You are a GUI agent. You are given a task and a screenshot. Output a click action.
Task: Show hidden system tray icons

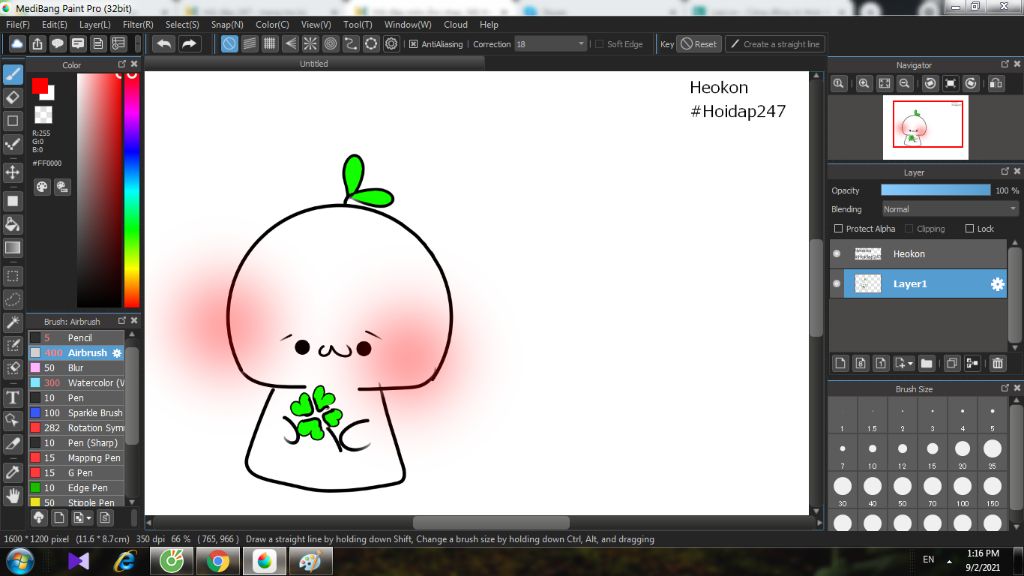[x=949, y=561]
